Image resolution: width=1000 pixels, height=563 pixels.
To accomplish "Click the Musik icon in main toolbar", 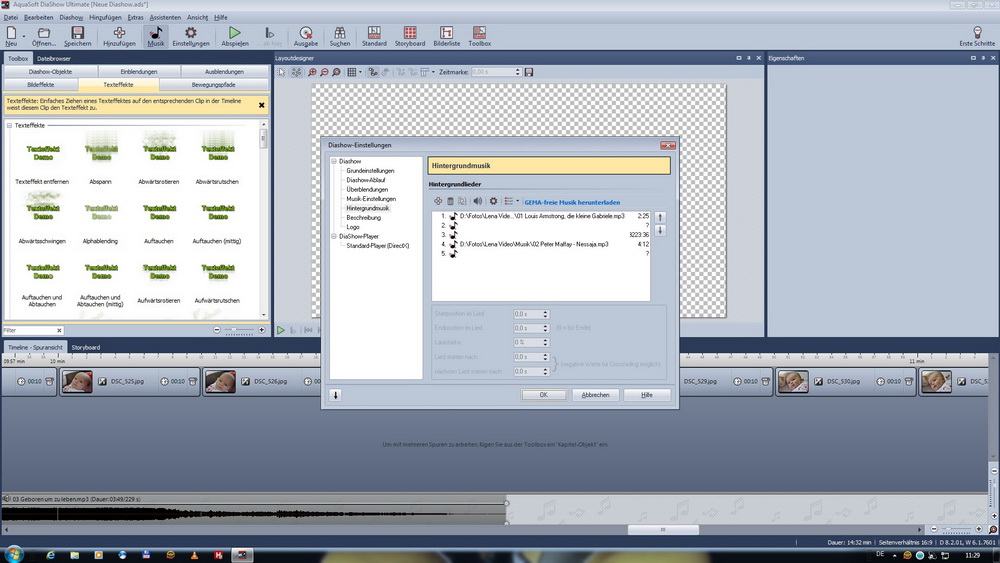I will coord(156,37).
